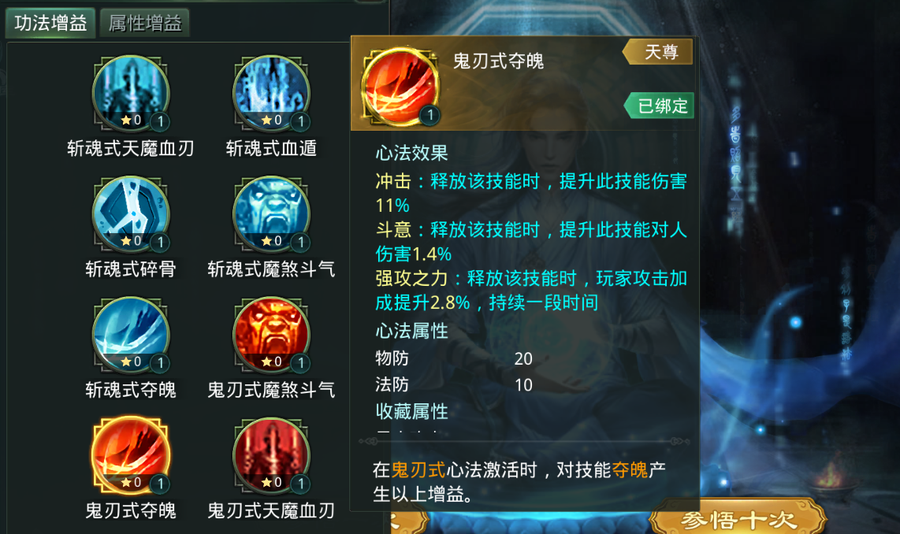Pick the red 鬼刃式魔煞斗气 icon
Image resolution: width=900 pixels, height=534 pixels.
271,335
